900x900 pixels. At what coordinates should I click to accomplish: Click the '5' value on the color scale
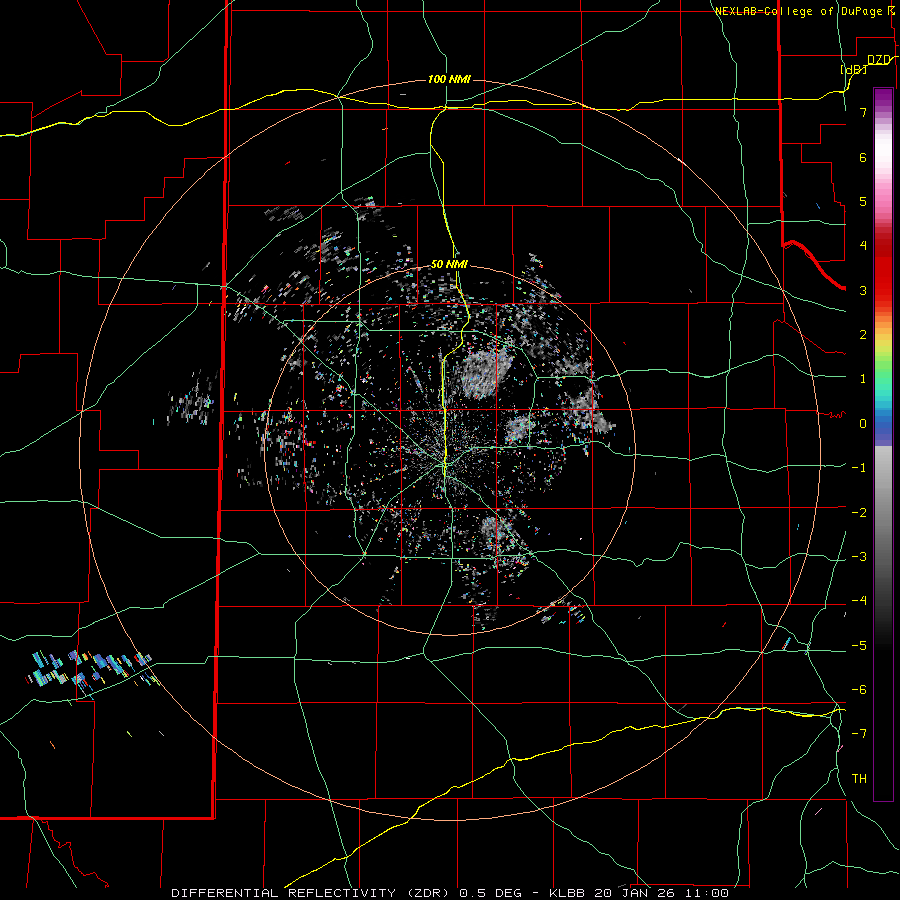[x=863, y=201]
